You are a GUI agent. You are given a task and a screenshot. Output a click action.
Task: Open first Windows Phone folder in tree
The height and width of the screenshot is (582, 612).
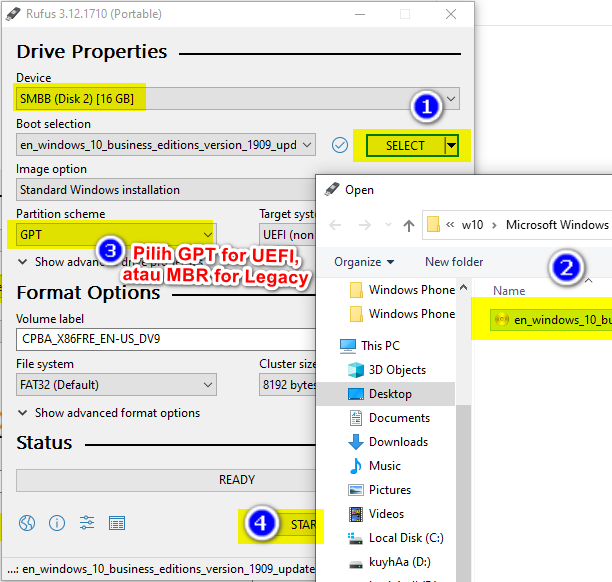(402, 290)
